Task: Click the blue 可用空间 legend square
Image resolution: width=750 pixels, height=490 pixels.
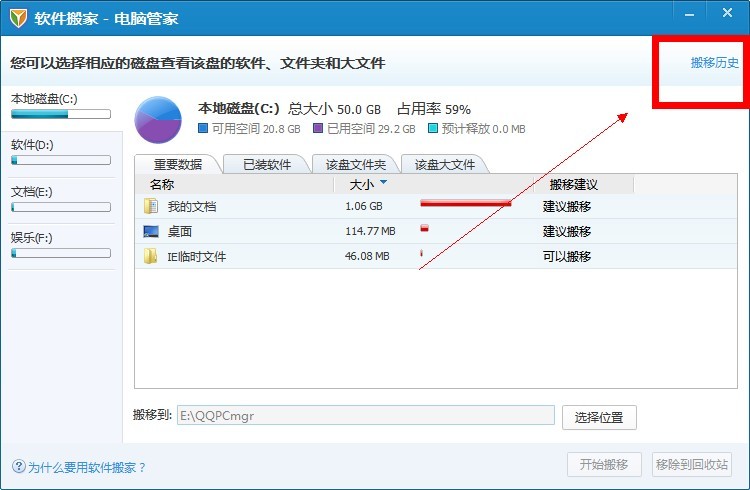Action: [203, 128]
